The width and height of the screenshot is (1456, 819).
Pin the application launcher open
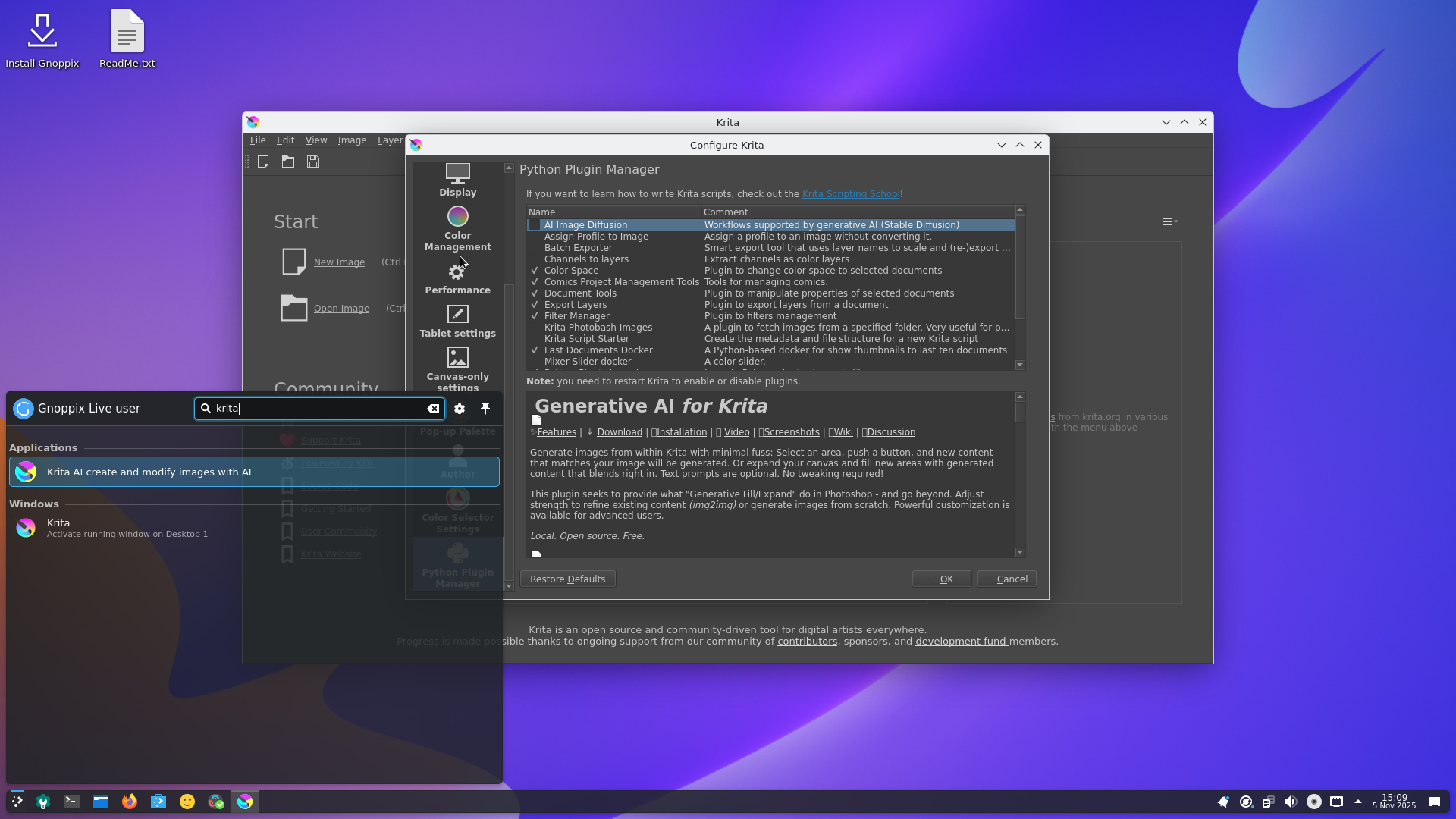(x=485, y=409)
